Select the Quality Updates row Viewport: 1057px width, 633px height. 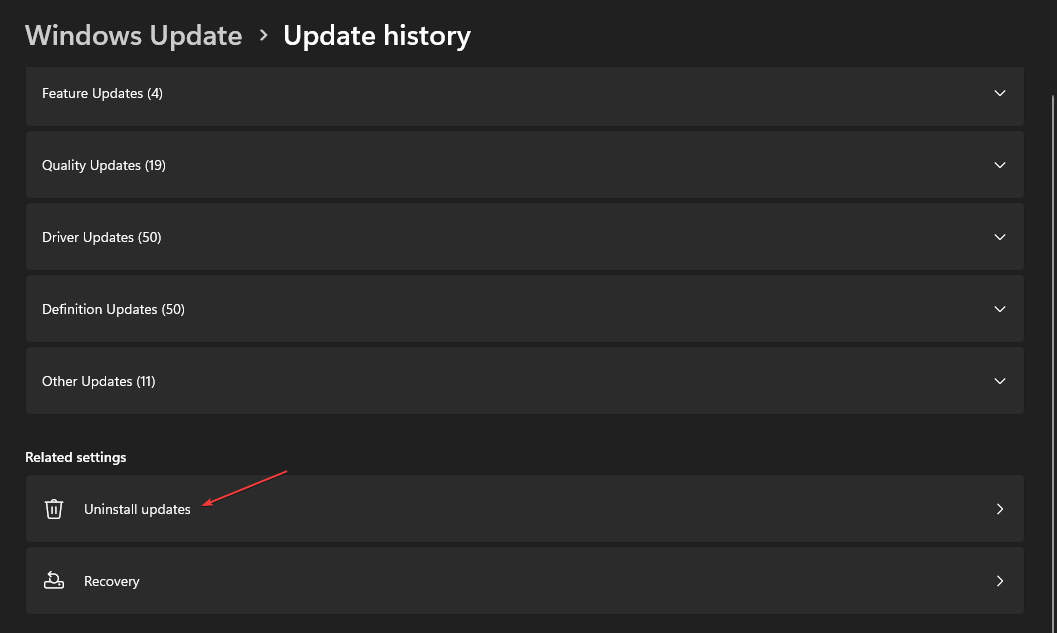(x=524, y=165)
